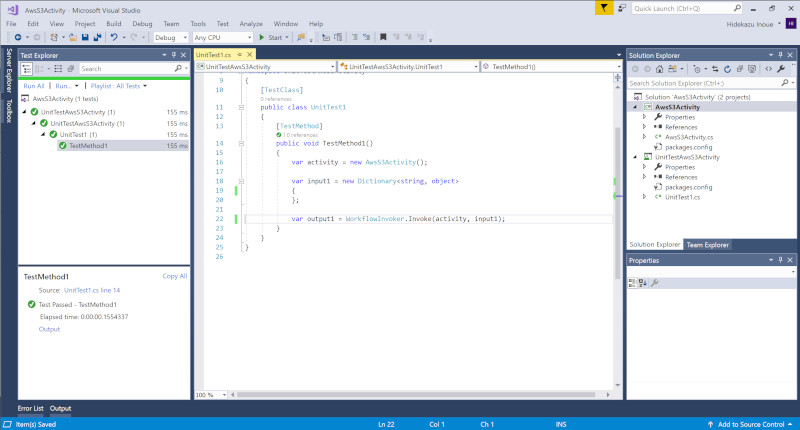
Task: Open the Debug configuration dropdown
Action: 169,37
